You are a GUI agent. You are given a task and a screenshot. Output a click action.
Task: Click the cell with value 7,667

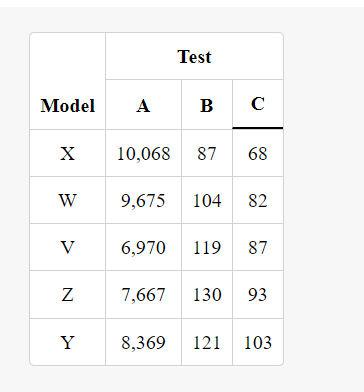click(143, 295)
